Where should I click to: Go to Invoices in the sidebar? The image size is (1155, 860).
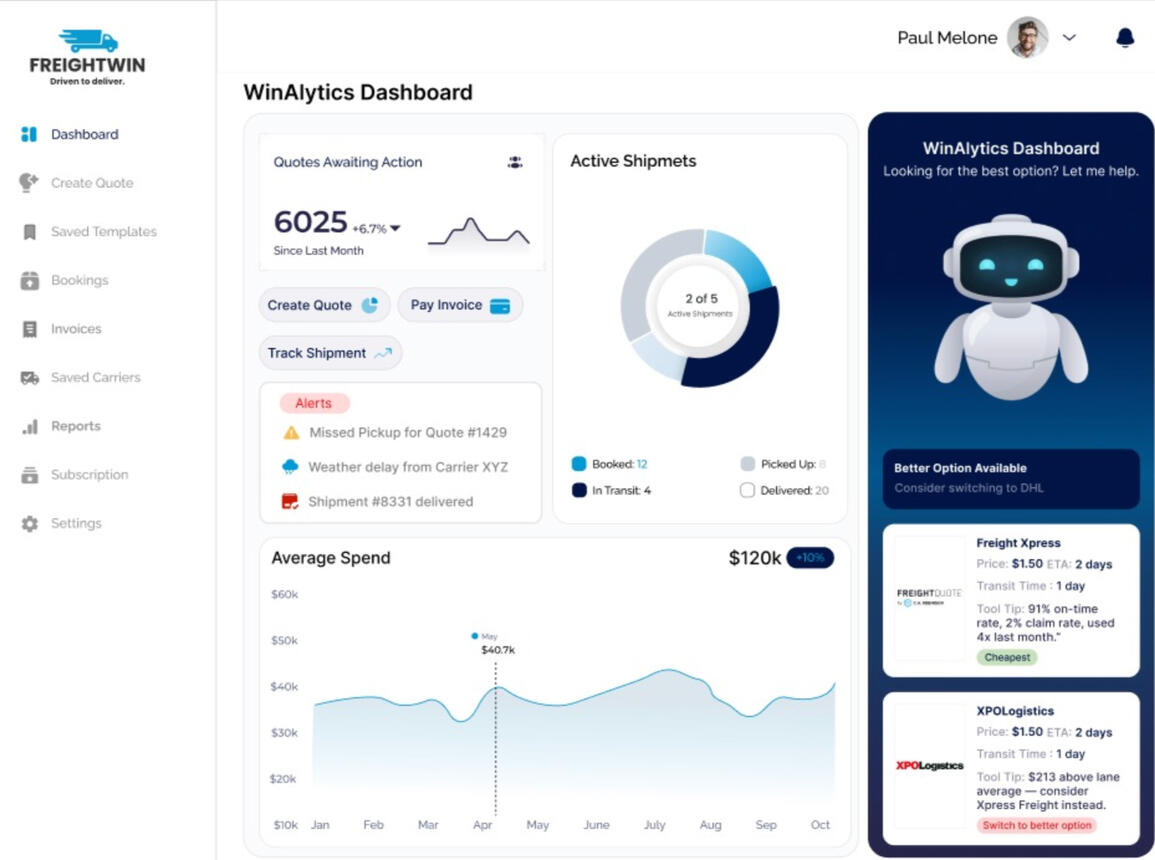(76, 329)
